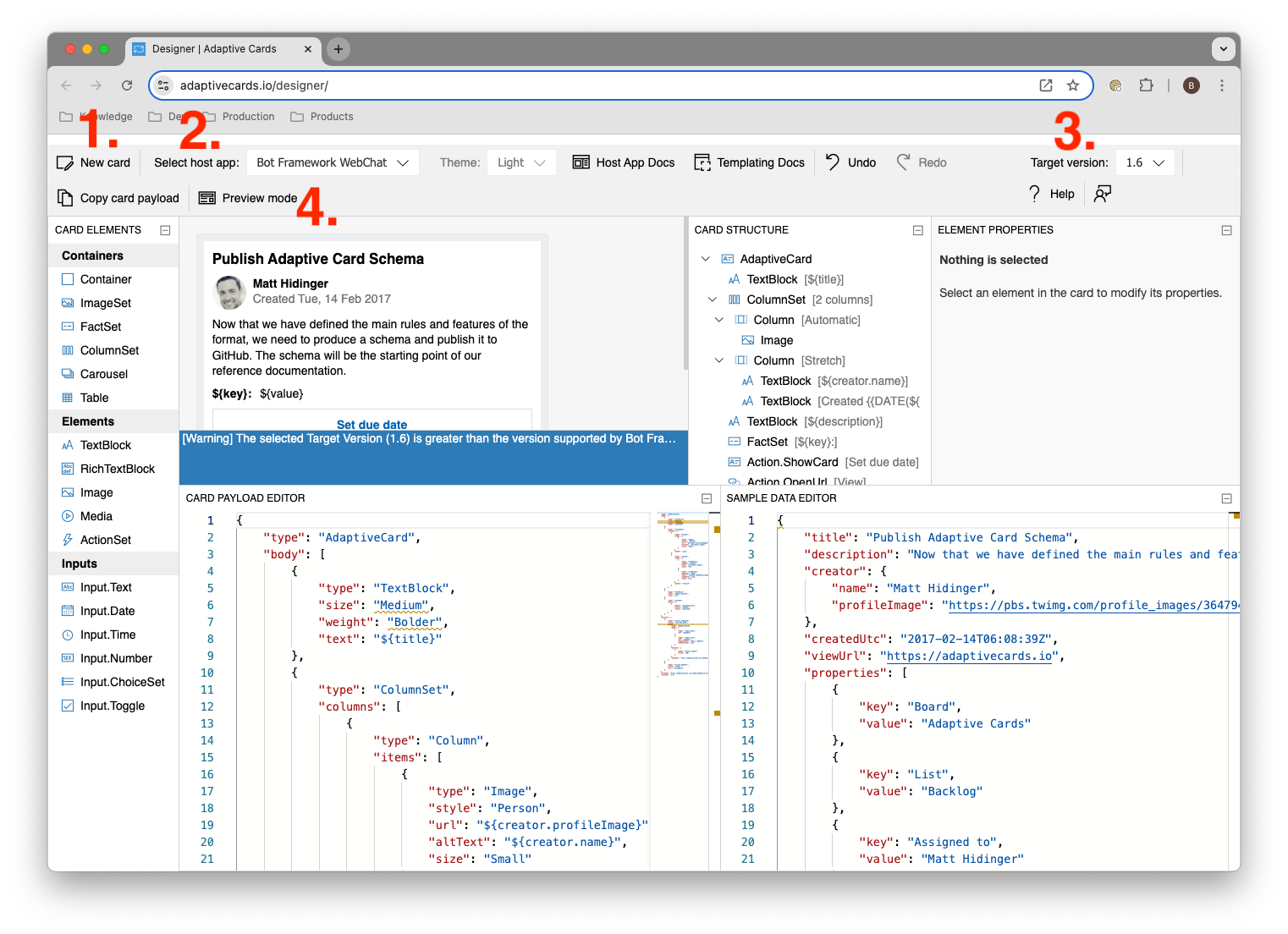The width and height of the screenshot is (1288, 934).
Task: Click the Designer | Adaptive Cards tab
Action: click(223, 49)
